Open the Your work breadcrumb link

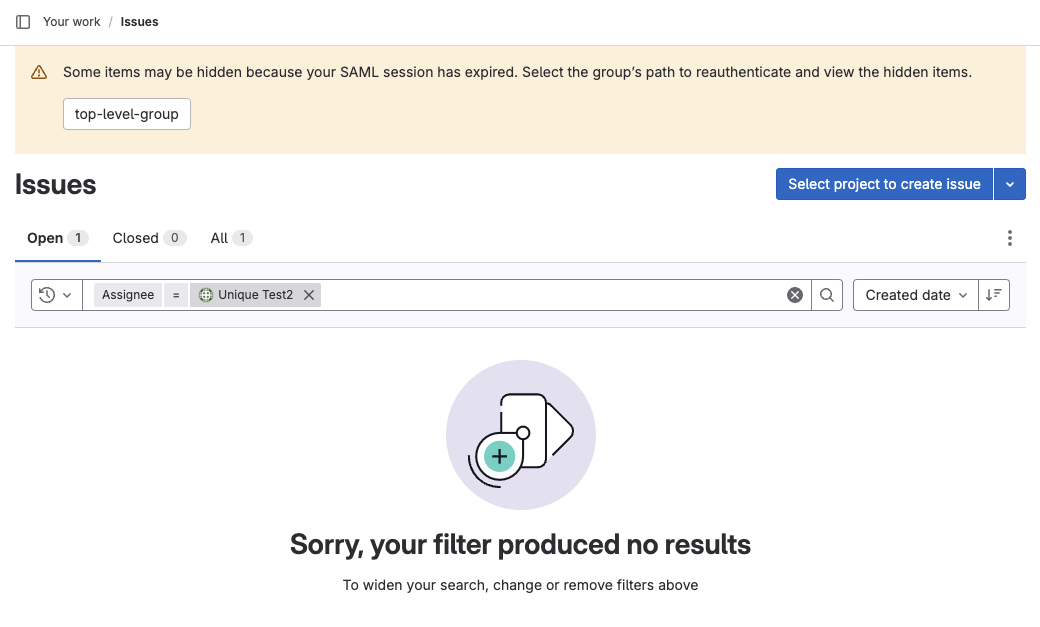(x=71, y=21)
